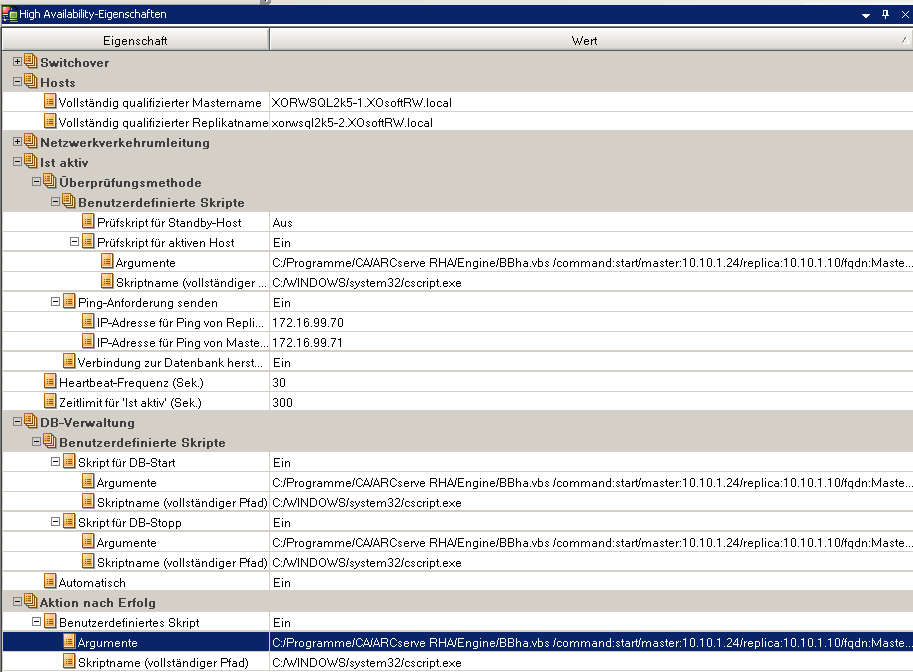This screenshot has height=672, width=913.
Task: Collapse Skript für DB-Start node
Action: [55, 462]
